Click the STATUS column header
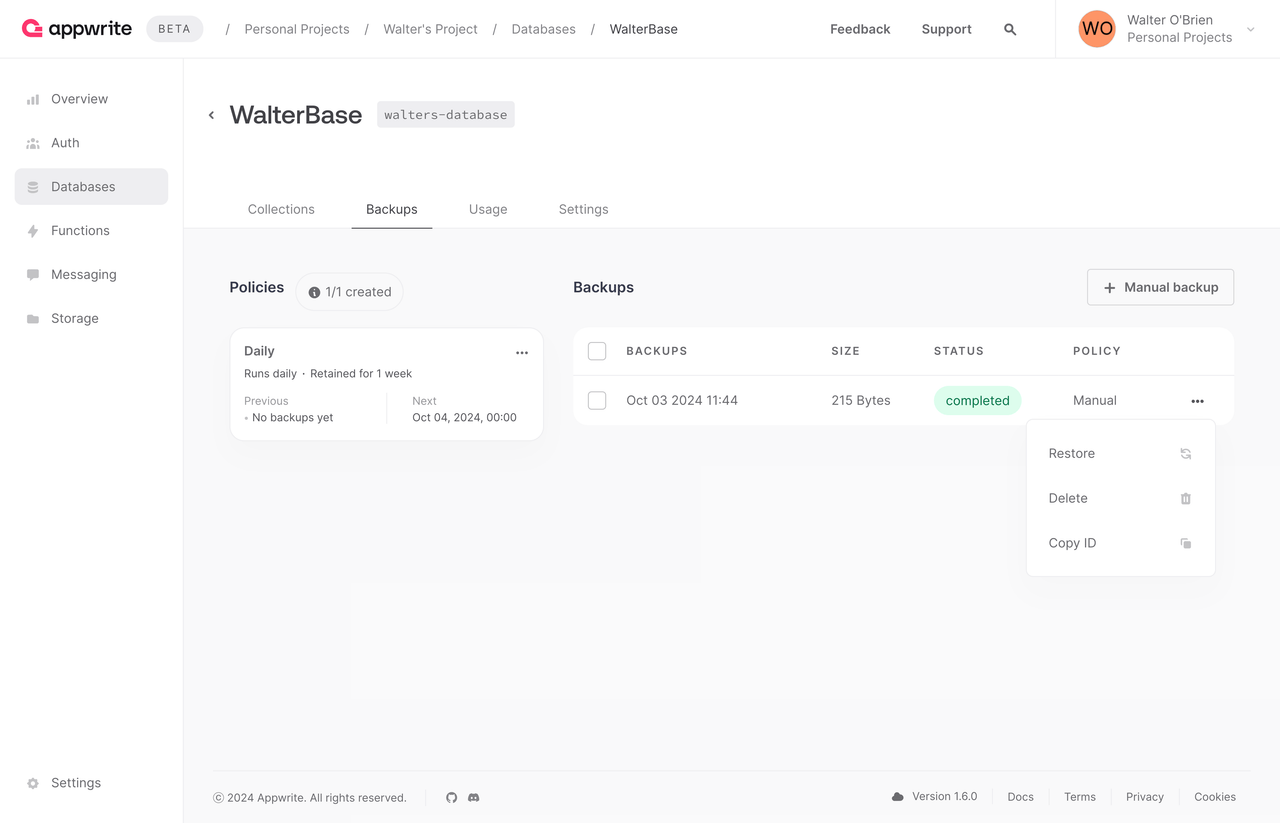1280x823 pixels. 959,351
